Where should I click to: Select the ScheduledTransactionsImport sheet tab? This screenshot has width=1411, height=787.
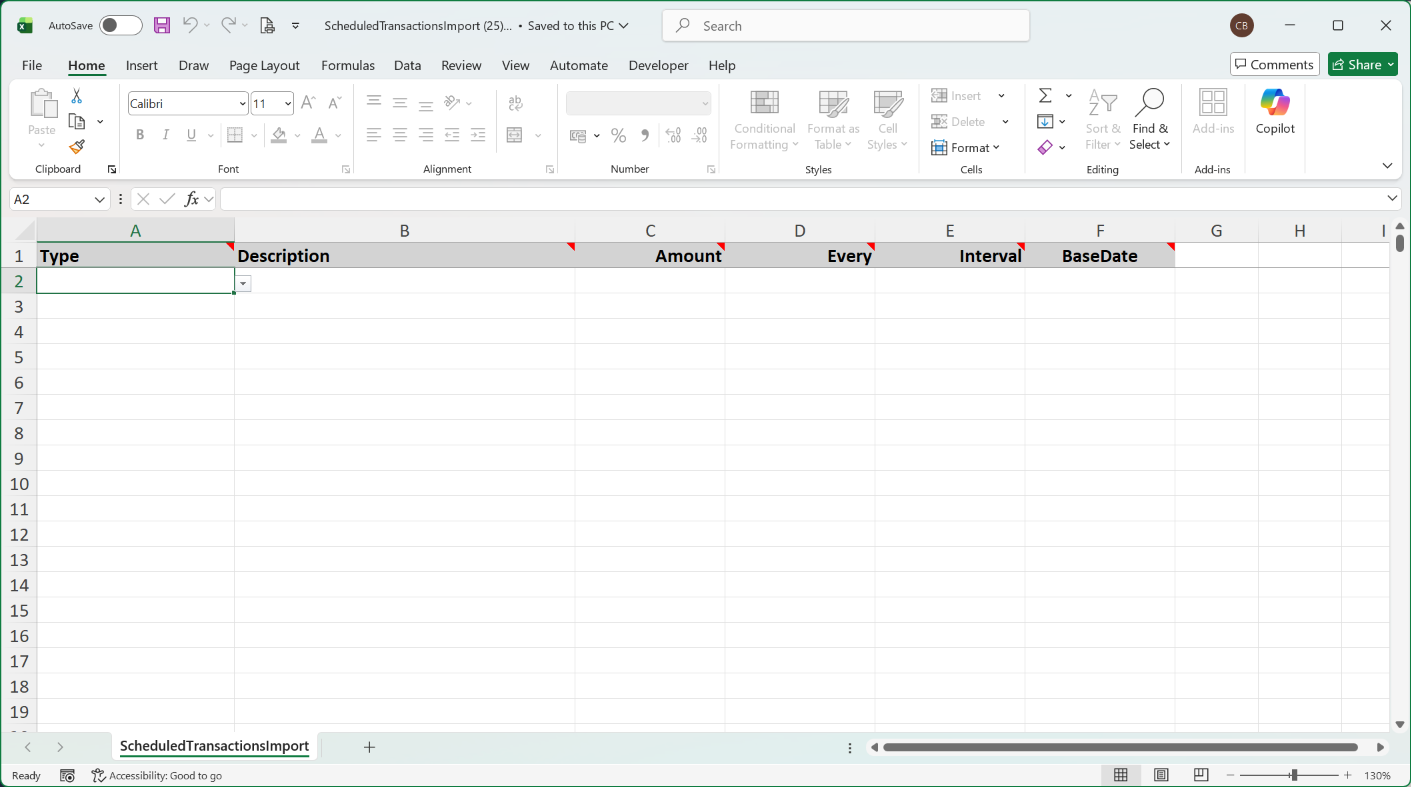(x=214, y=746)
